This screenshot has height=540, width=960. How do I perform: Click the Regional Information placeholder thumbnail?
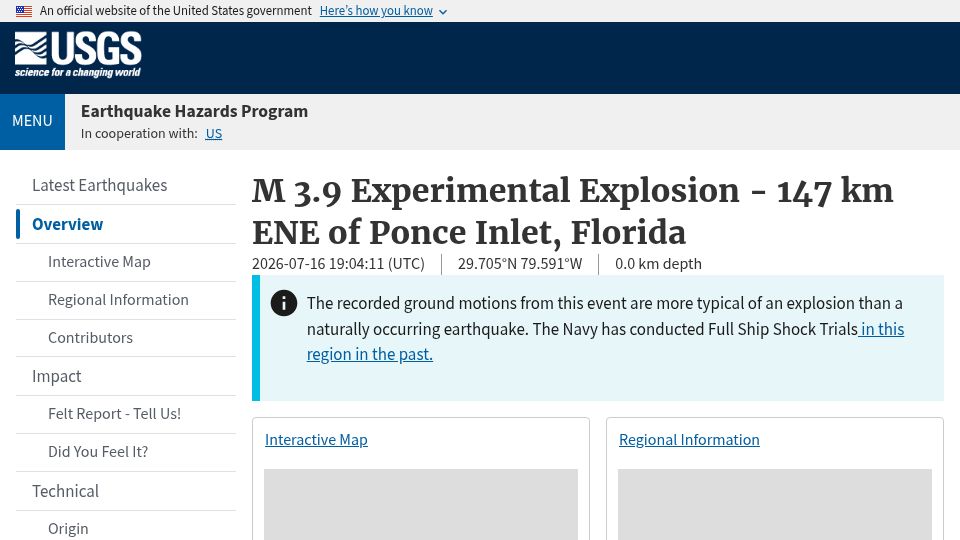tap(774, 504)
